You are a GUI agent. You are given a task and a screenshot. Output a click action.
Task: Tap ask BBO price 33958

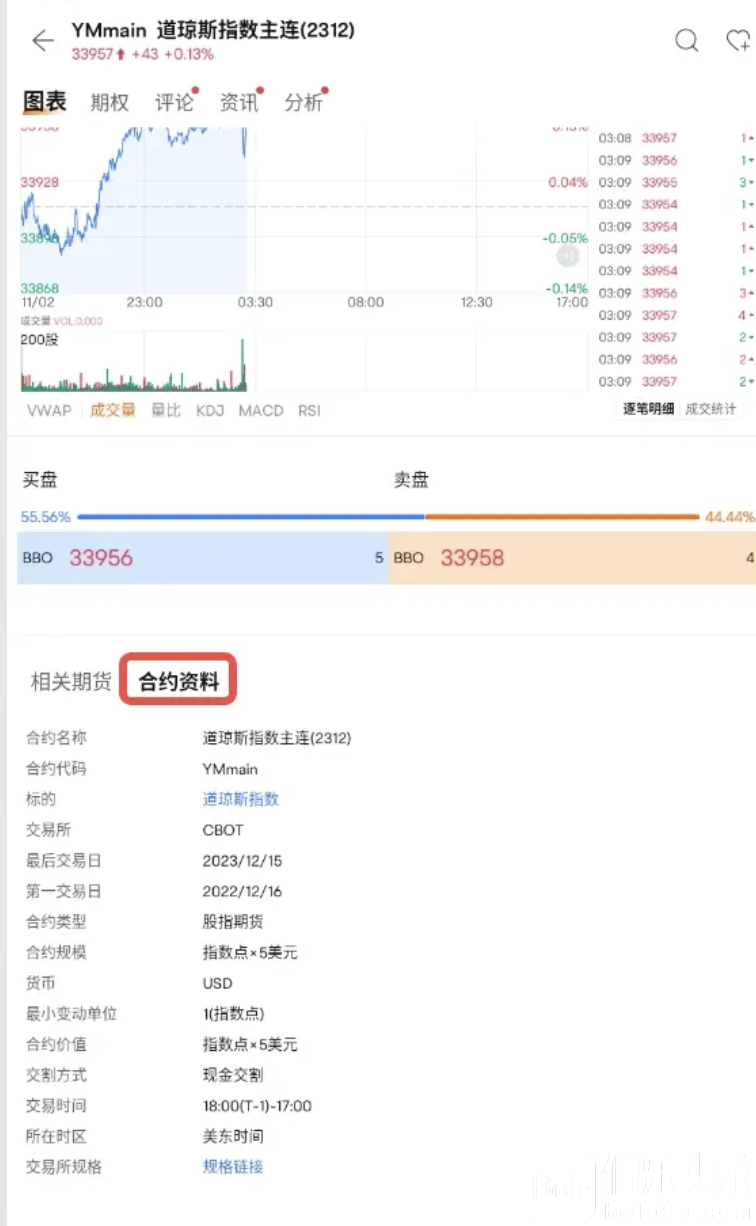coord(472,558)
